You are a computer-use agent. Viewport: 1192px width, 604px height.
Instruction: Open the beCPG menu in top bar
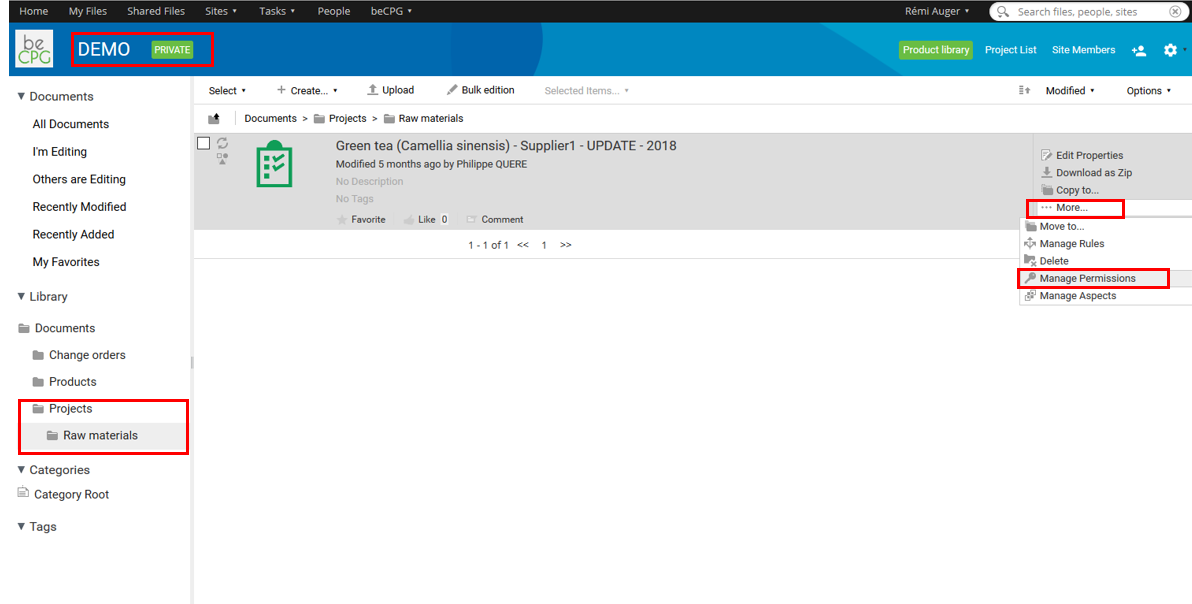coord(392,11)
